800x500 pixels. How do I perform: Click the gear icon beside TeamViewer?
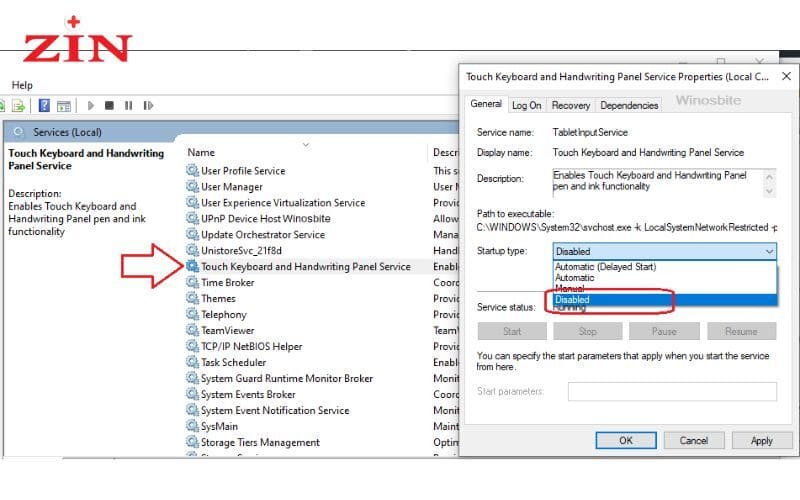pos(192,330)
